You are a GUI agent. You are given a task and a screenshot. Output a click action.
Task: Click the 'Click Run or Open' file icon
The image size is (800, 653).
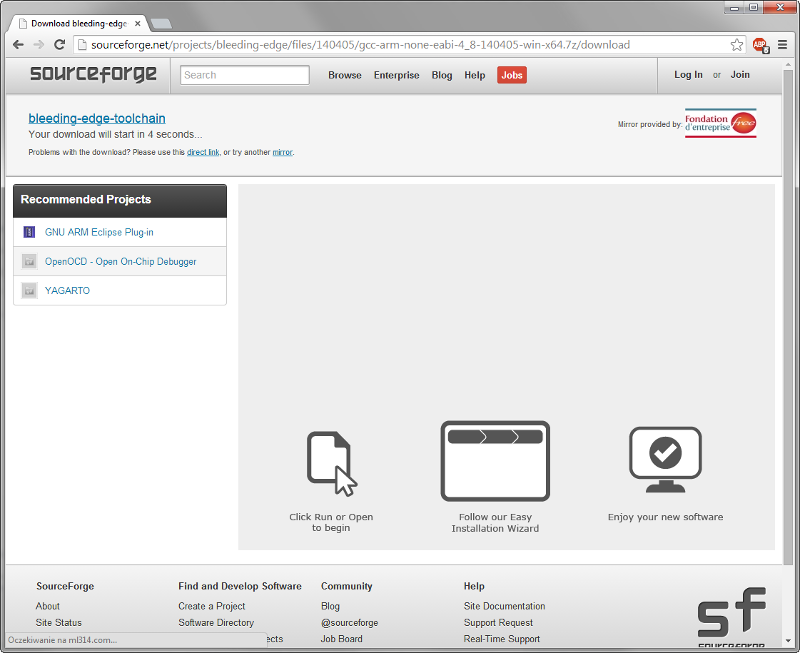332,463
